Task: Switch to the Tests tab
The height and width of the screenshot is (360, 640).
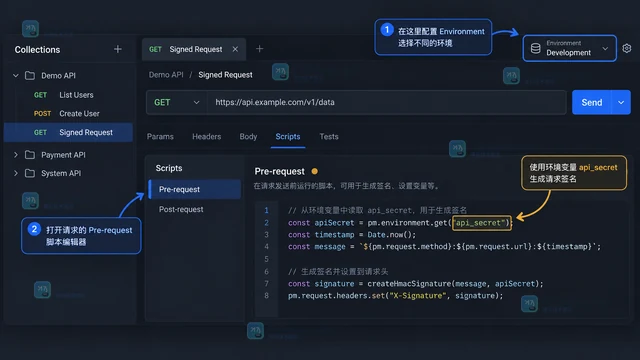Action: (x=329, y=137)
